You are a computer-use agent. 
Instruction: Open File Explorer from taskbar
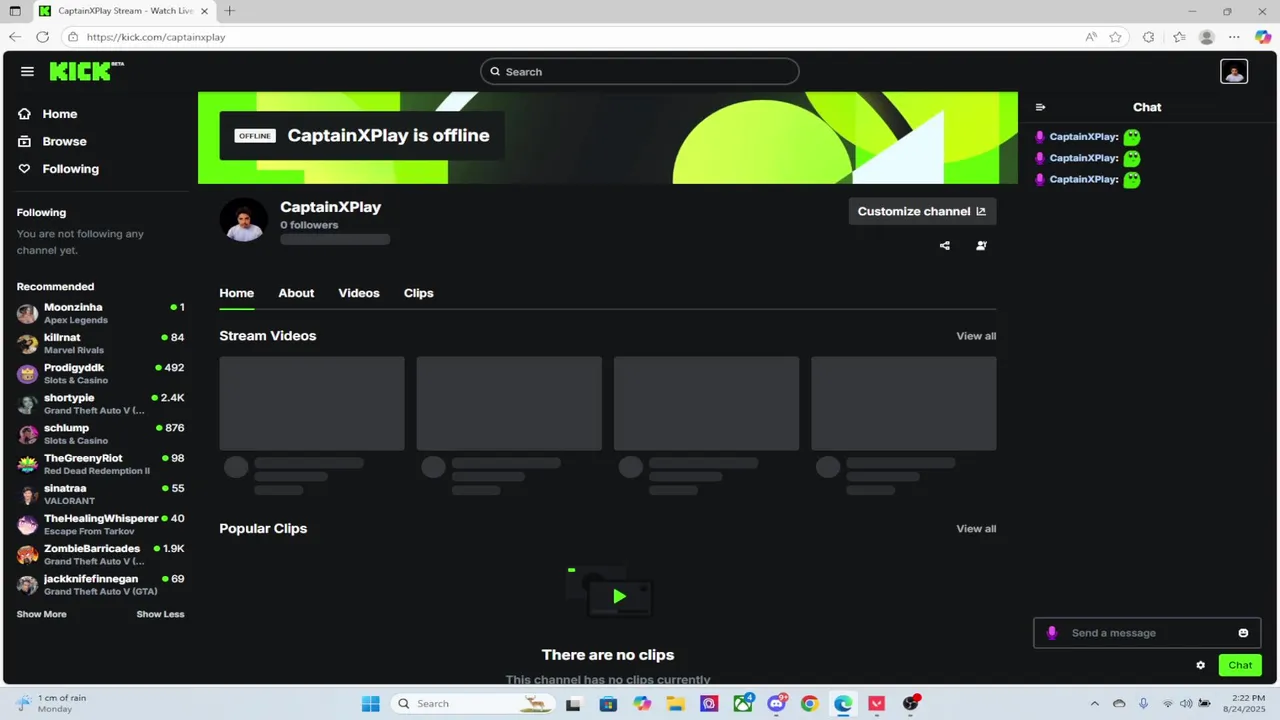tap(675, 703)
